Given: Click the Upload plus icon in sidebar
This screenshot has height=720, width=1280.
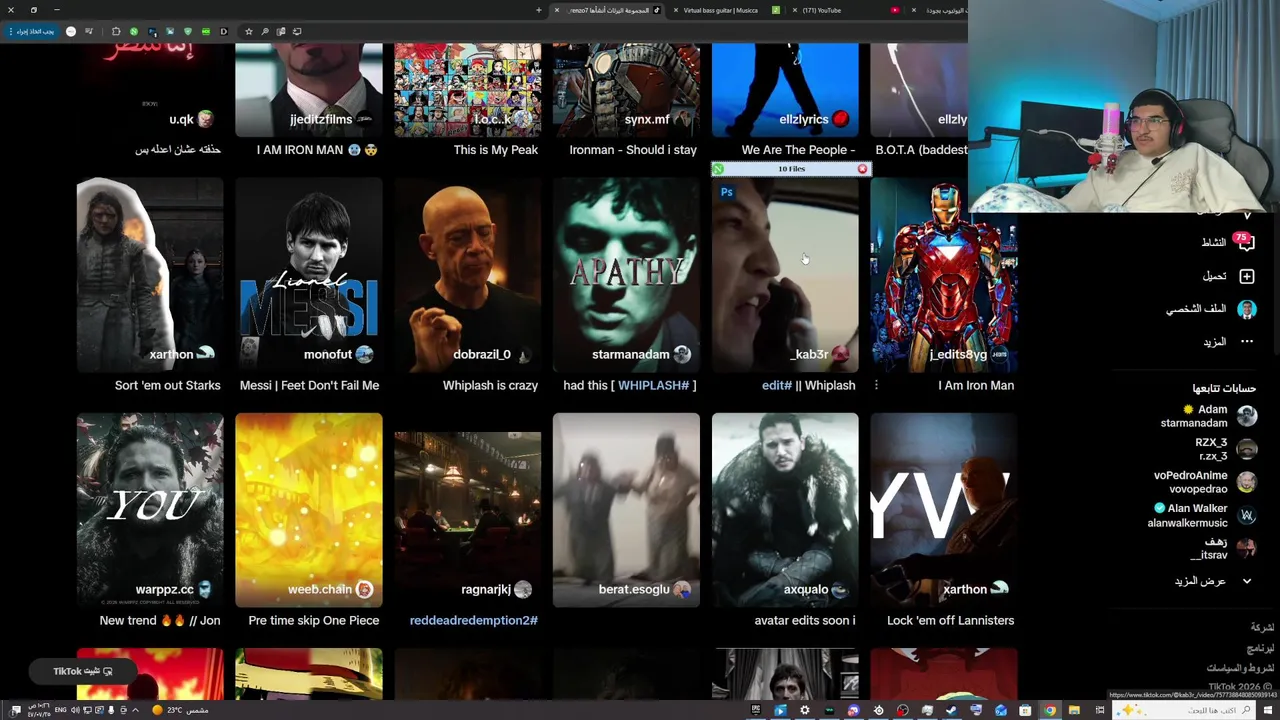Looking at the screenshot, I should 1246,276.
